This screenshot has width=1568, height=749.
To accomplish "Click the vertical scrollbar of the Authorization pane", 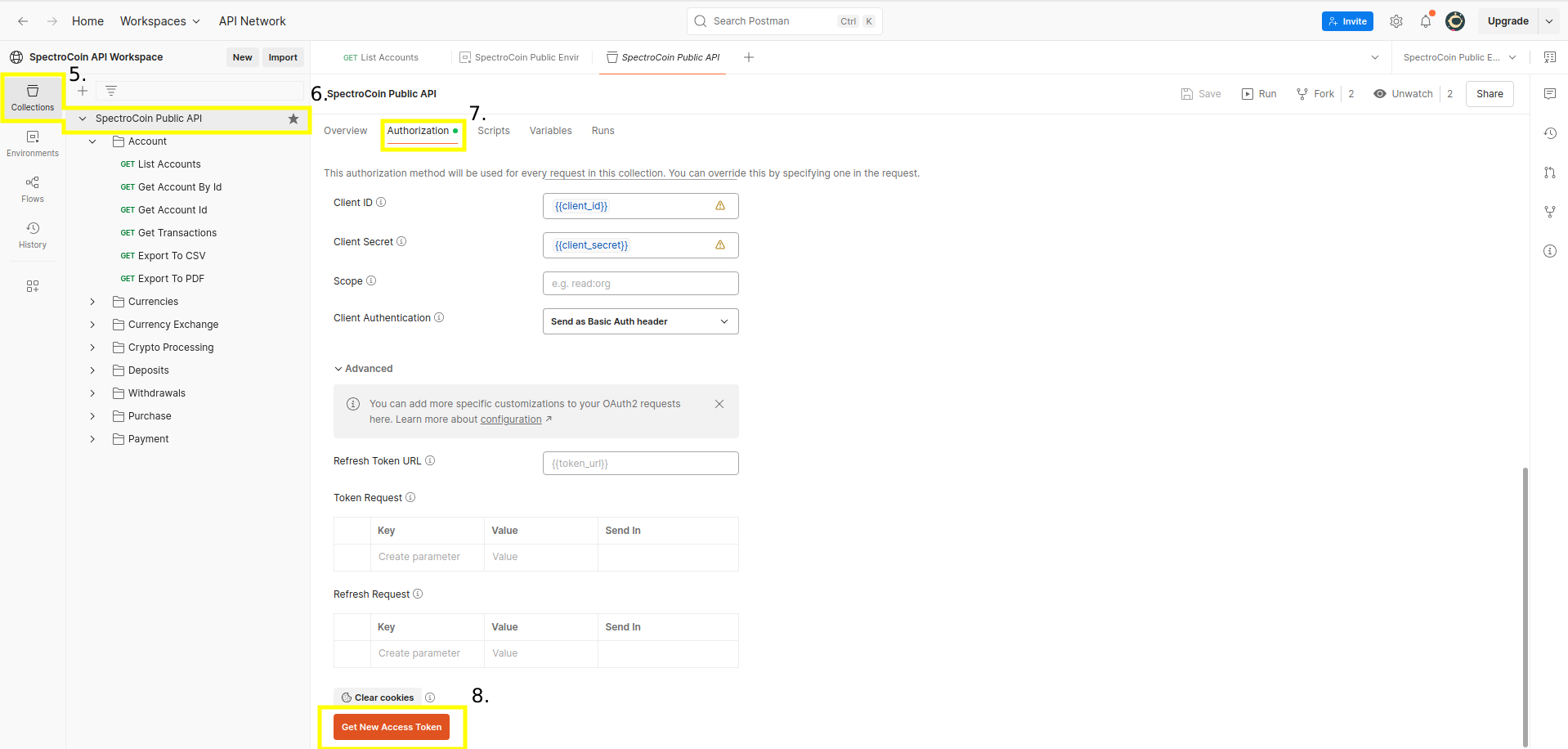I will coord(1525,607).
